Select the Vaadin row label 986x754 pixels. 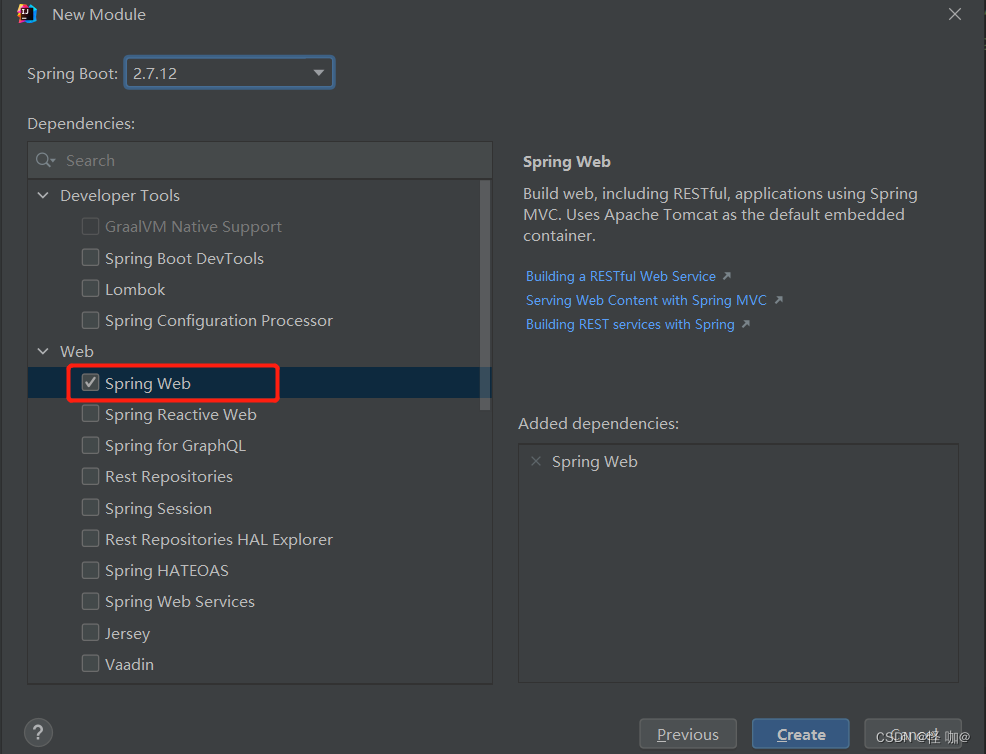tap(130, 664)
